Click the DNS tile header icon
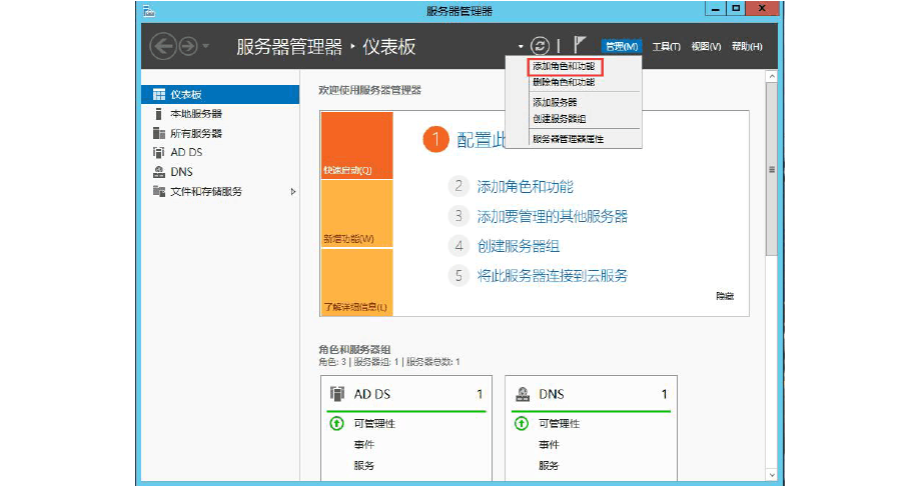The width and height of the screenshot is (918, 486). point(522,394)
